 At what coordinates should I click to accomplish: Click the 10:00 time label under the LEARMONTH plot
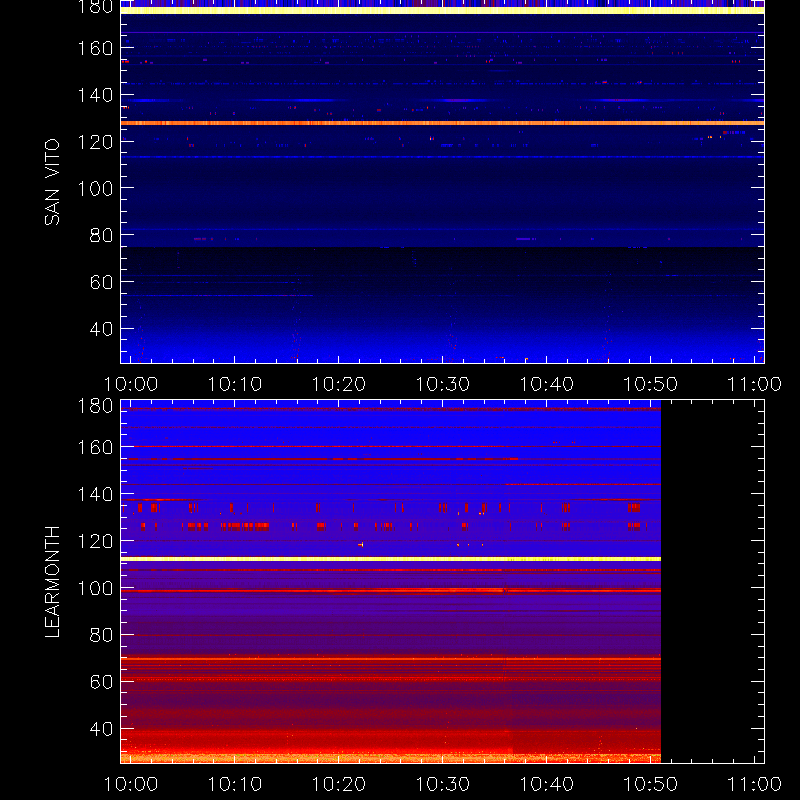coord(131,784)
